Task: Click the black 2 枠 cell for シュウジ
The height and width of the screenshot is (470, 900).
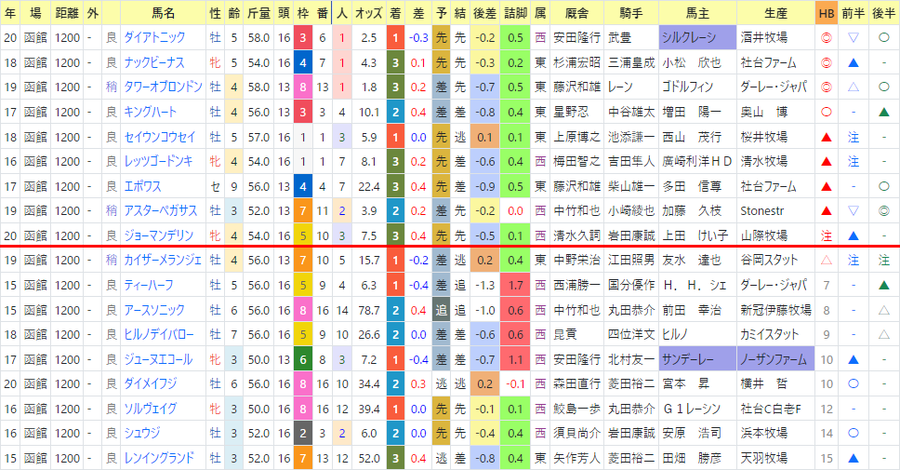Action: (x=303, y=434)
